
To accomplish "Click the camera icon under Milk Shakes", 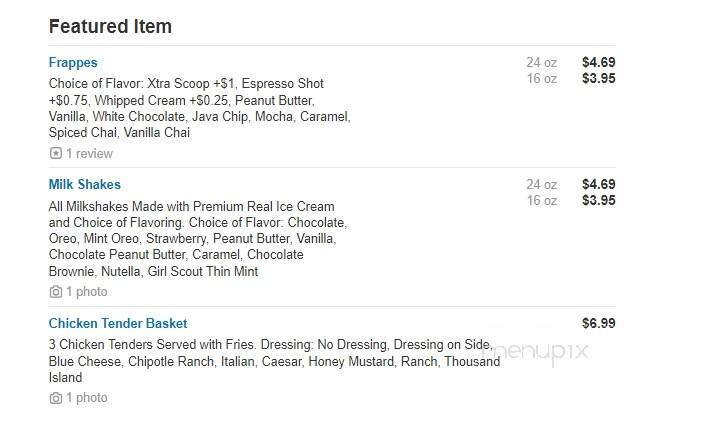I will [x=55, y=292].
